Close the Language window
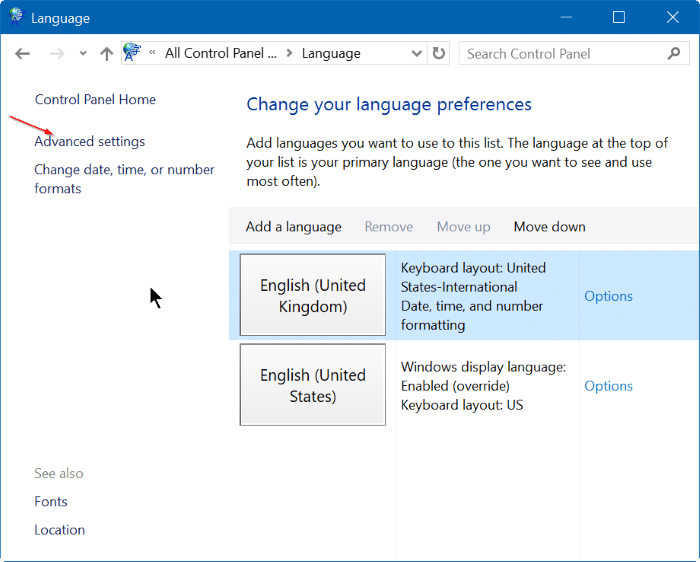The height and width of the screenshot is (562, 700). (672, 17)
